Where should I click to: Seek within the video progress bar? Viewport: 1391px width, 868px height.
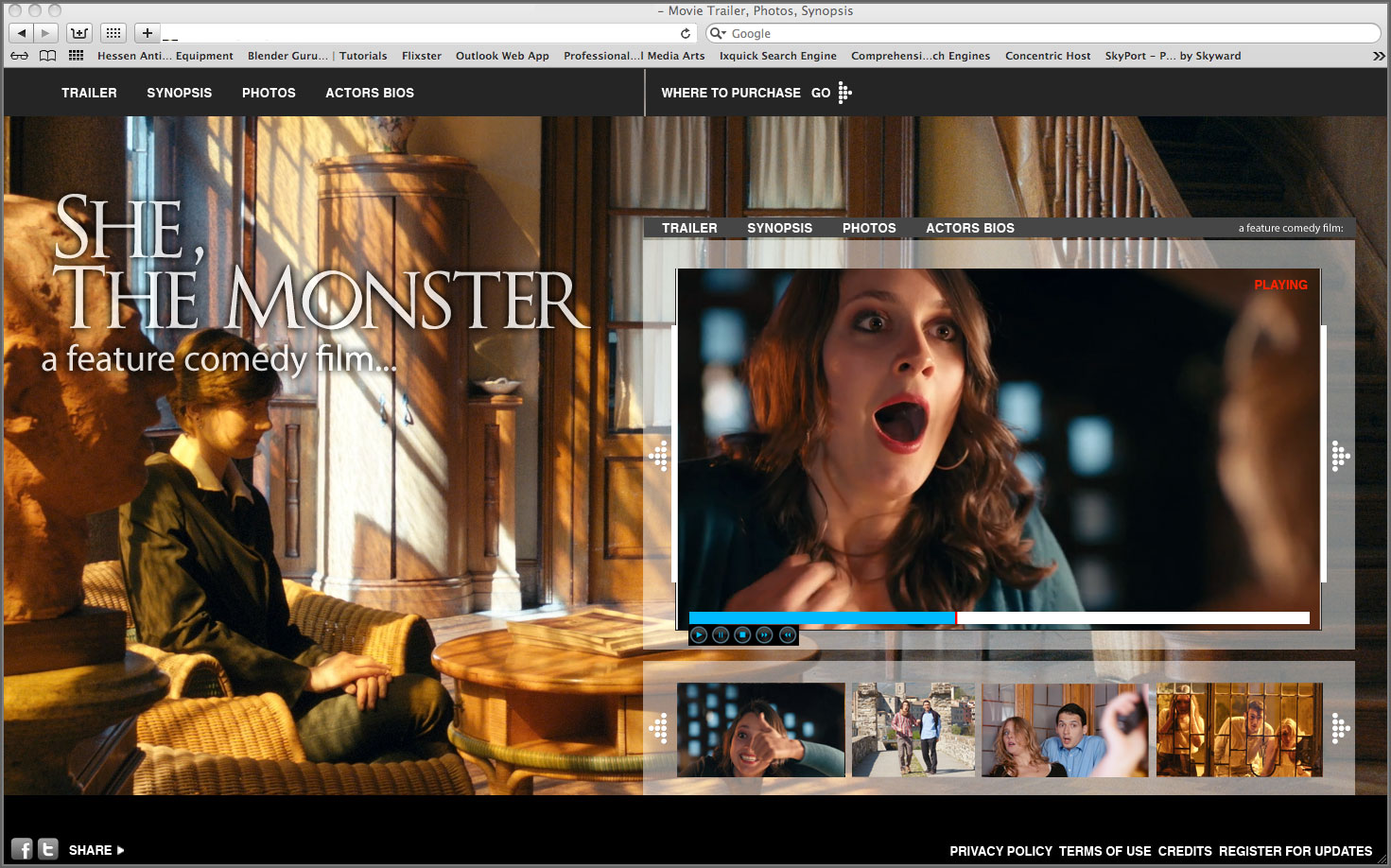pos(1000,617)
